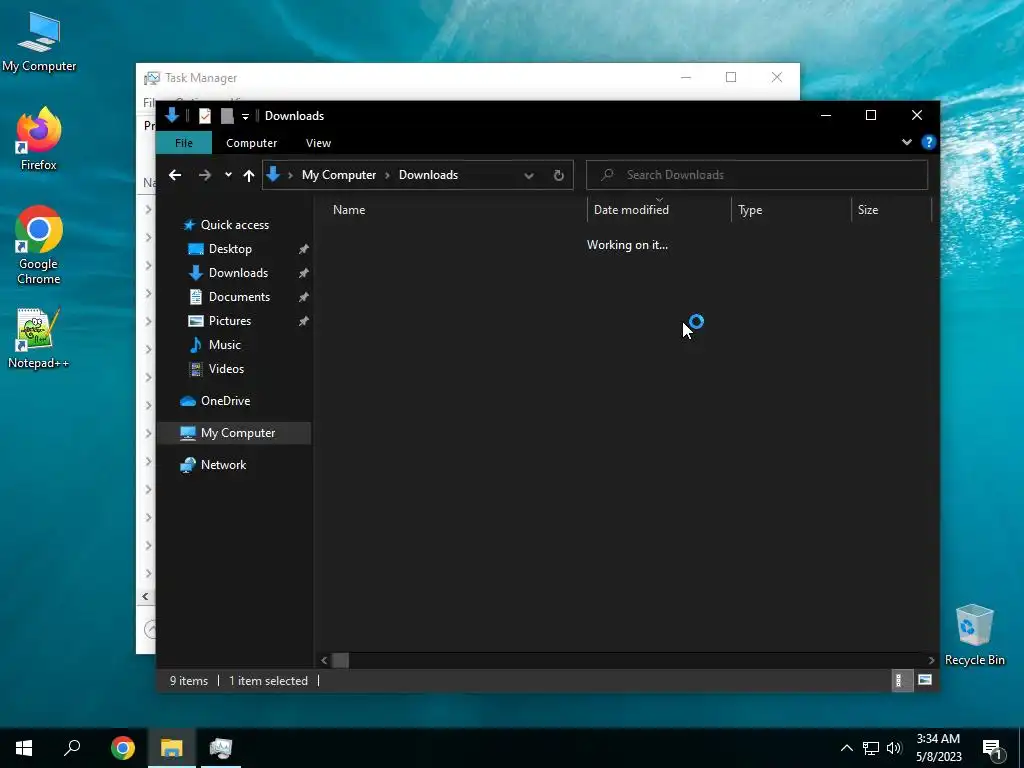The height and width of the screenshot is (768, 1024).
Task: Open taskbar search magnifier
Action: tap(72, 748)
